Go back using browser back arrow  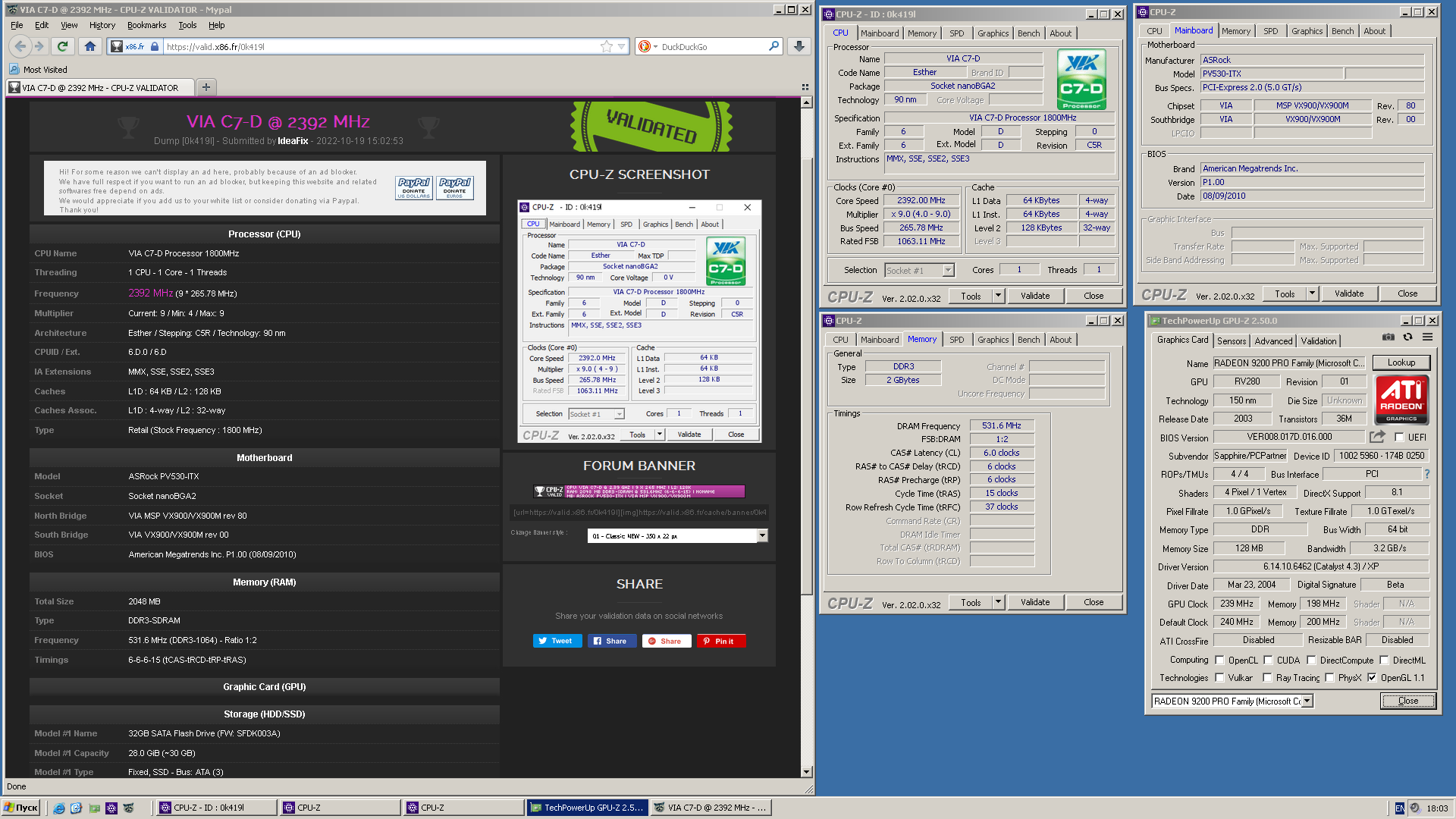[20, 46]
